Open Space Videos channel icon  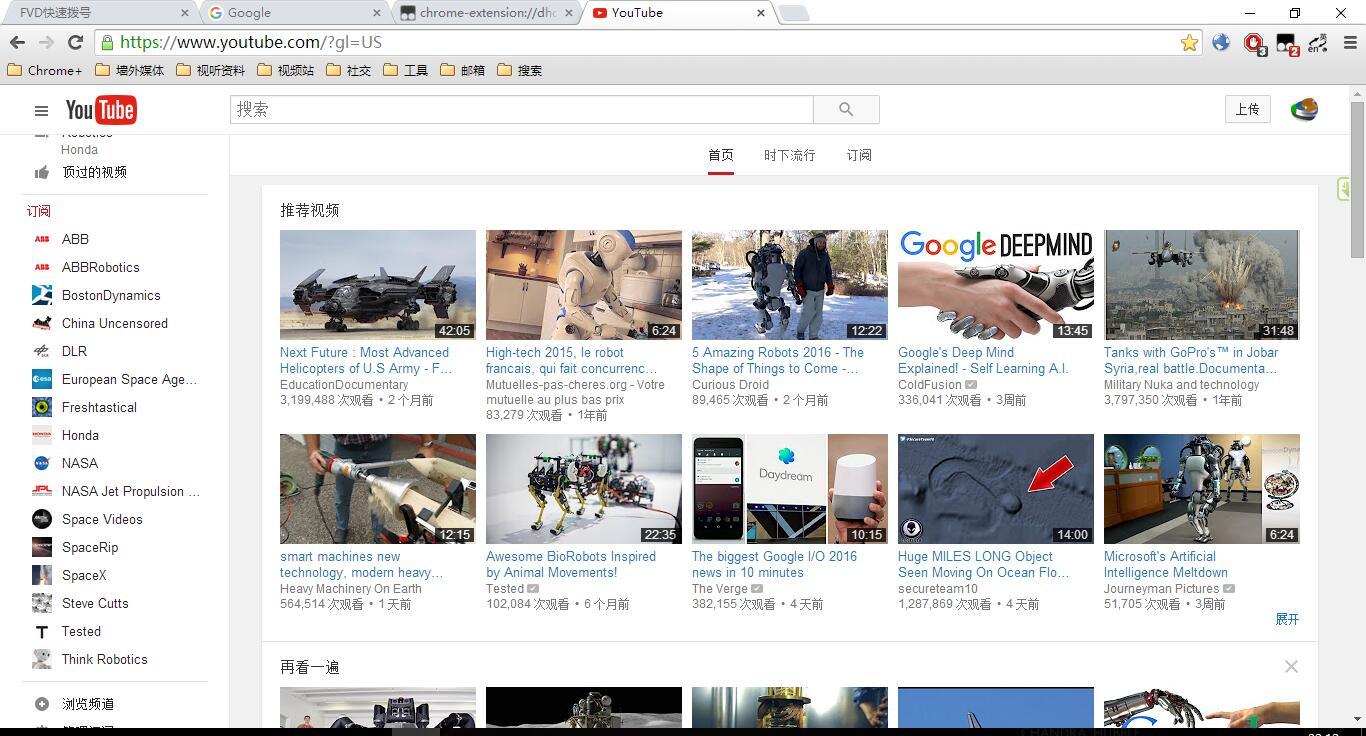[x=42, y=519]
